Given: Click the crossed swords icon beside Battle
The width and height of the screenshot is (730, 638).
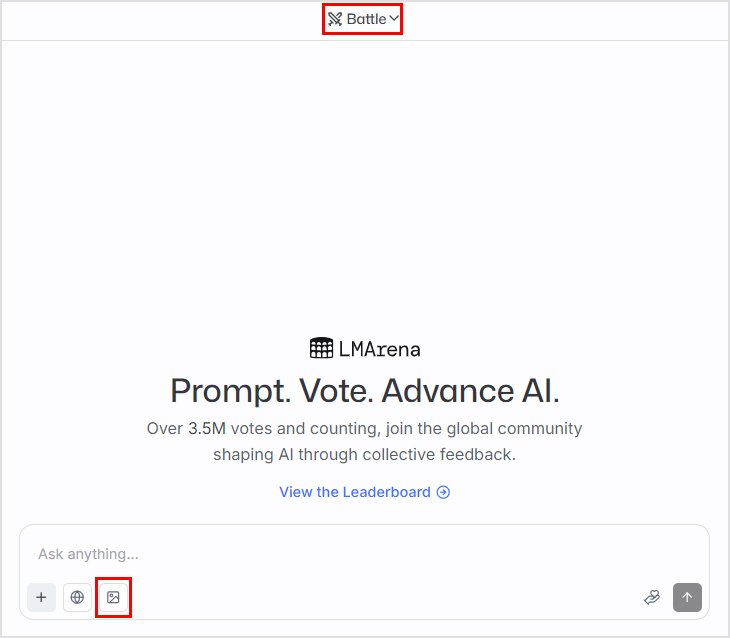Looking at the screenshot, I should pyautogui.click(x=335, y=19).
